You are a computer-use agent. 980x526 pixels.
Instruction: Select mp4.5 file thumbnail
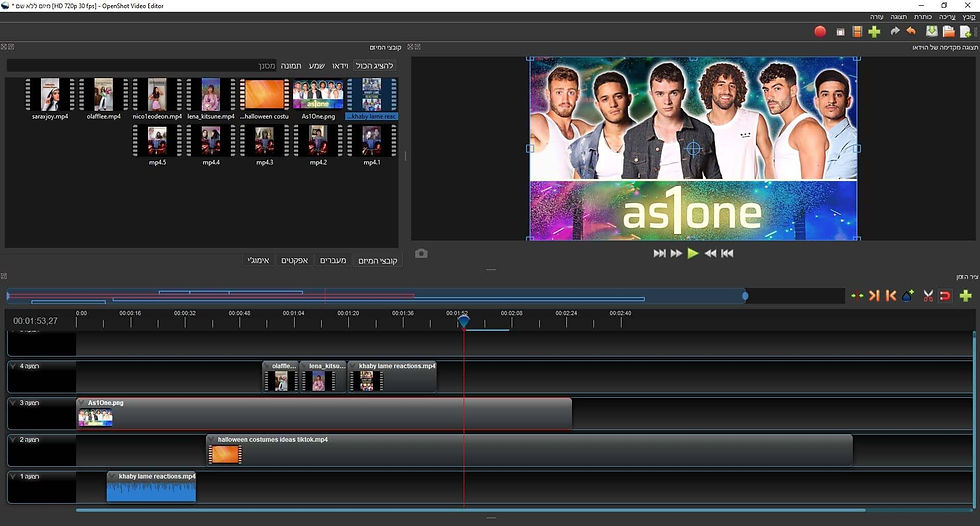click(x=157, y=140)
